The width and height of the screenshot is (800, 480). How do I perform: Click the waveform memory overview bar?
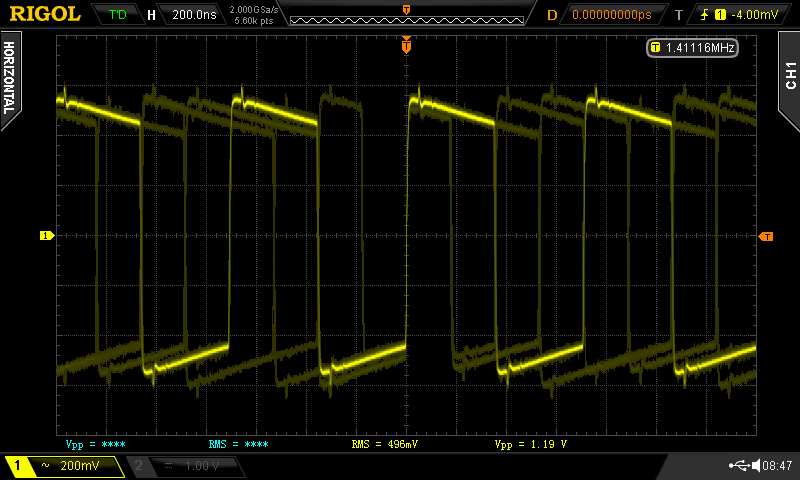[x=407, y=20]
